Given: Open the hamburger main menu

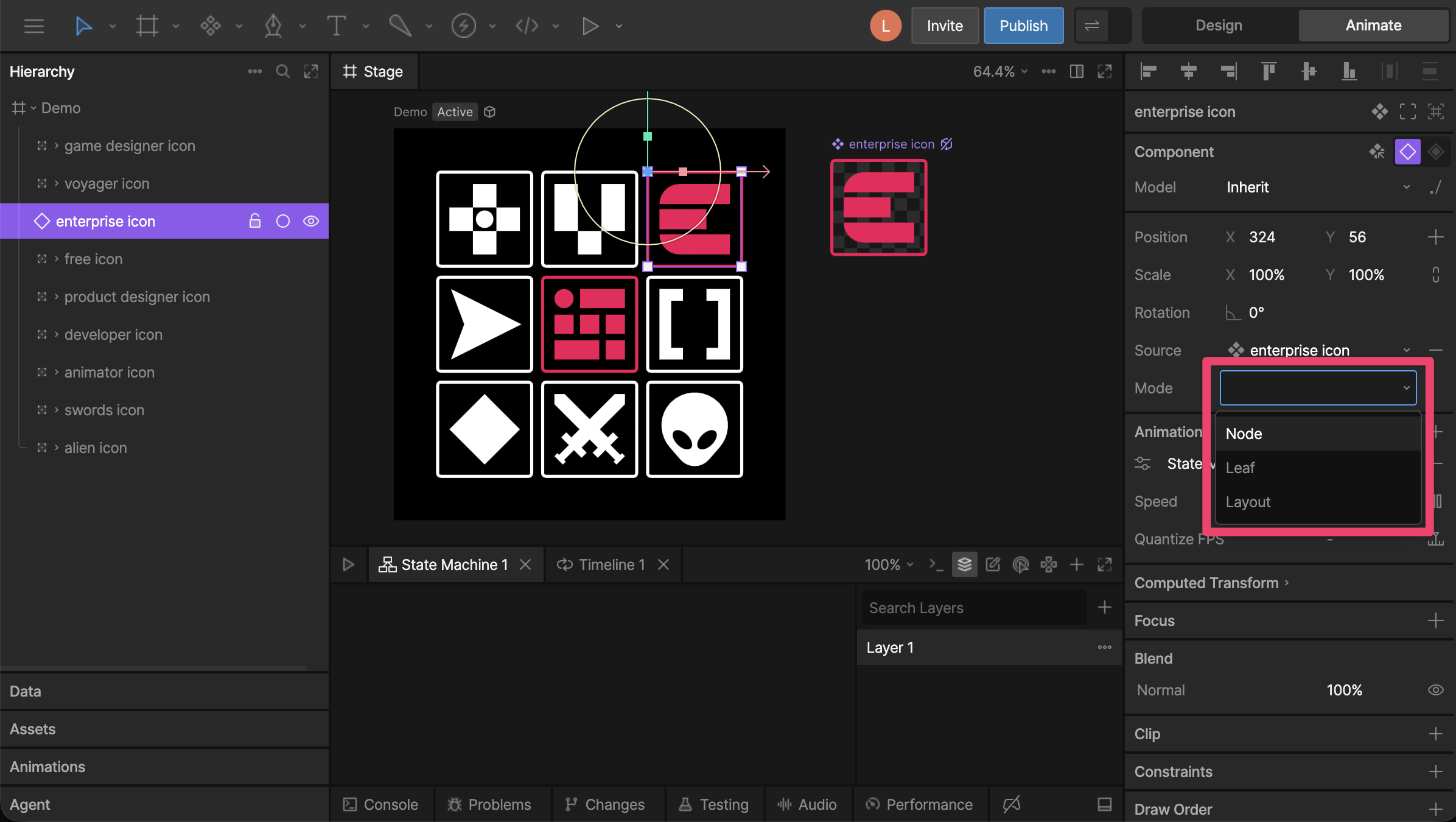Looking at the screenshot, I should (x=34, y=26).
